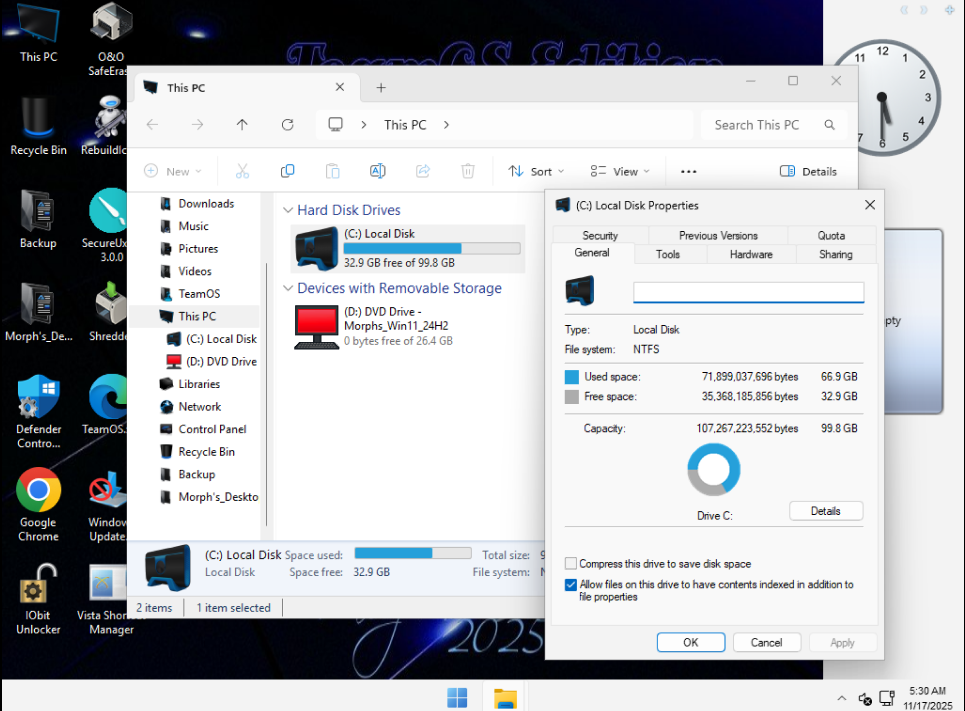
Task: Click the Details button under Drive C
Action: coord(825,511)
